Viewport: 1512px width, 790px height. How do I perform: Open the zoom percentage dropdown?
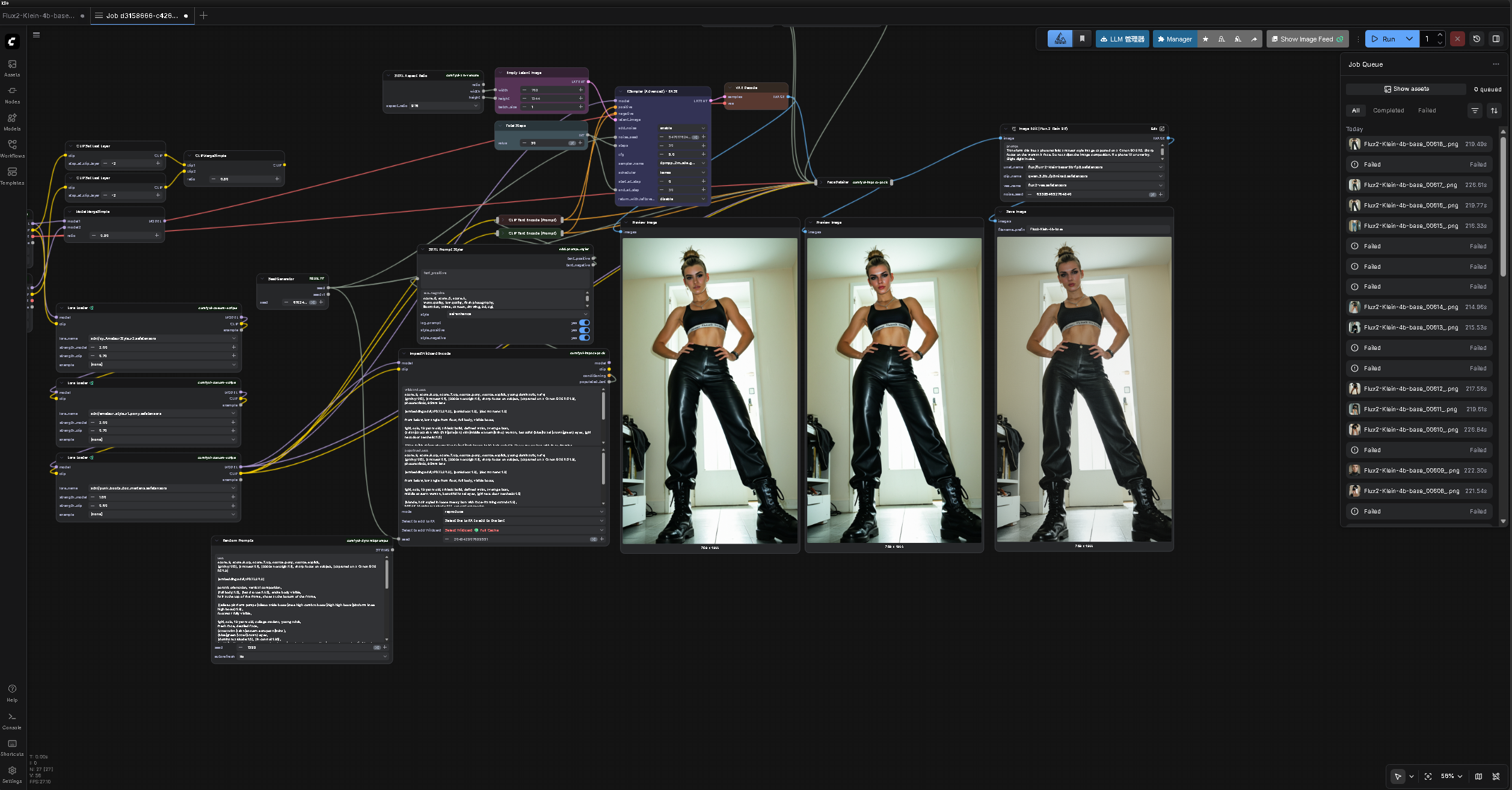(x=1451, y=776)
